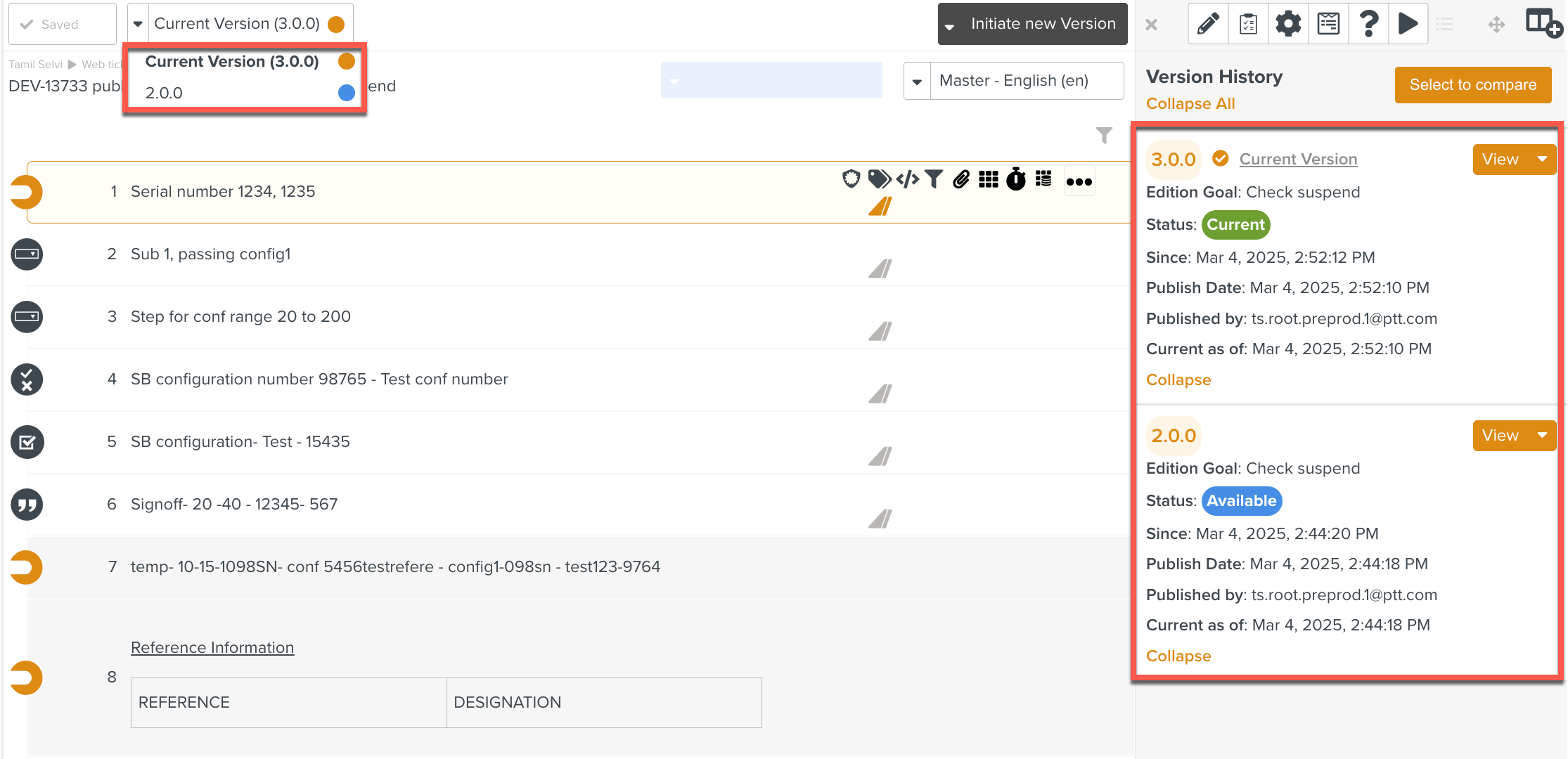Expand the View dropdown arrow for version 2.0.0

(x=1542, y=436)
